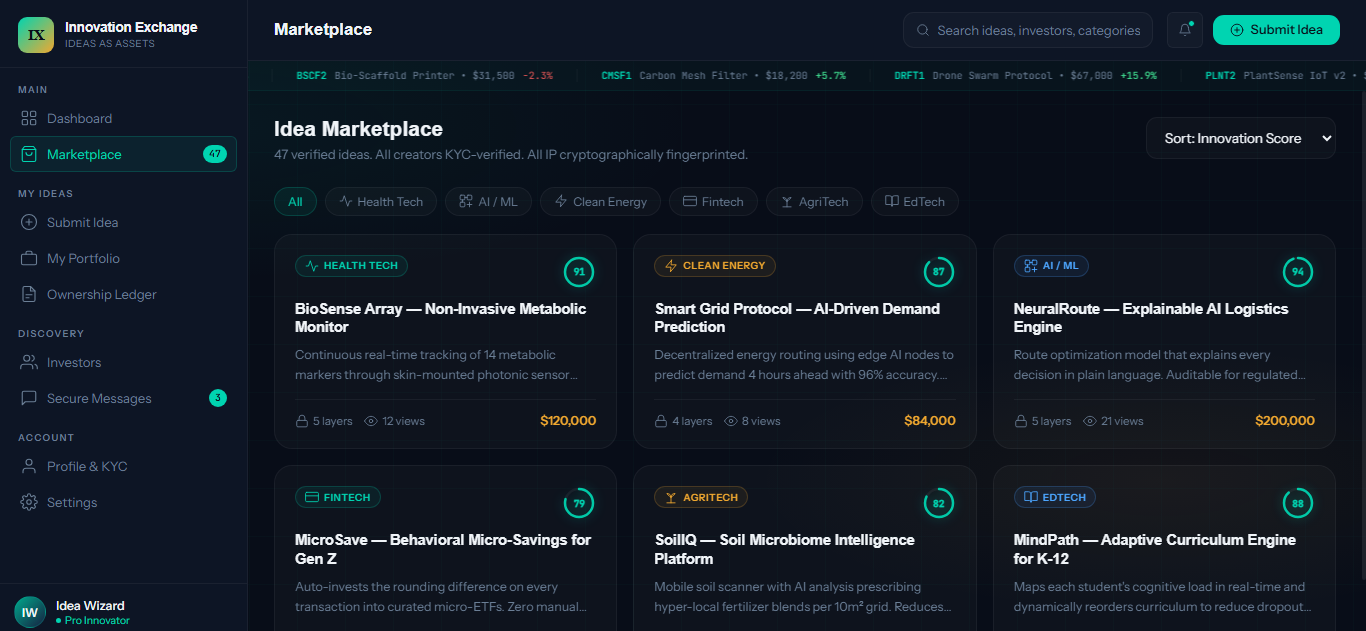Open the notifications bell
The image size is (1366, 631).
(1185, 30)
